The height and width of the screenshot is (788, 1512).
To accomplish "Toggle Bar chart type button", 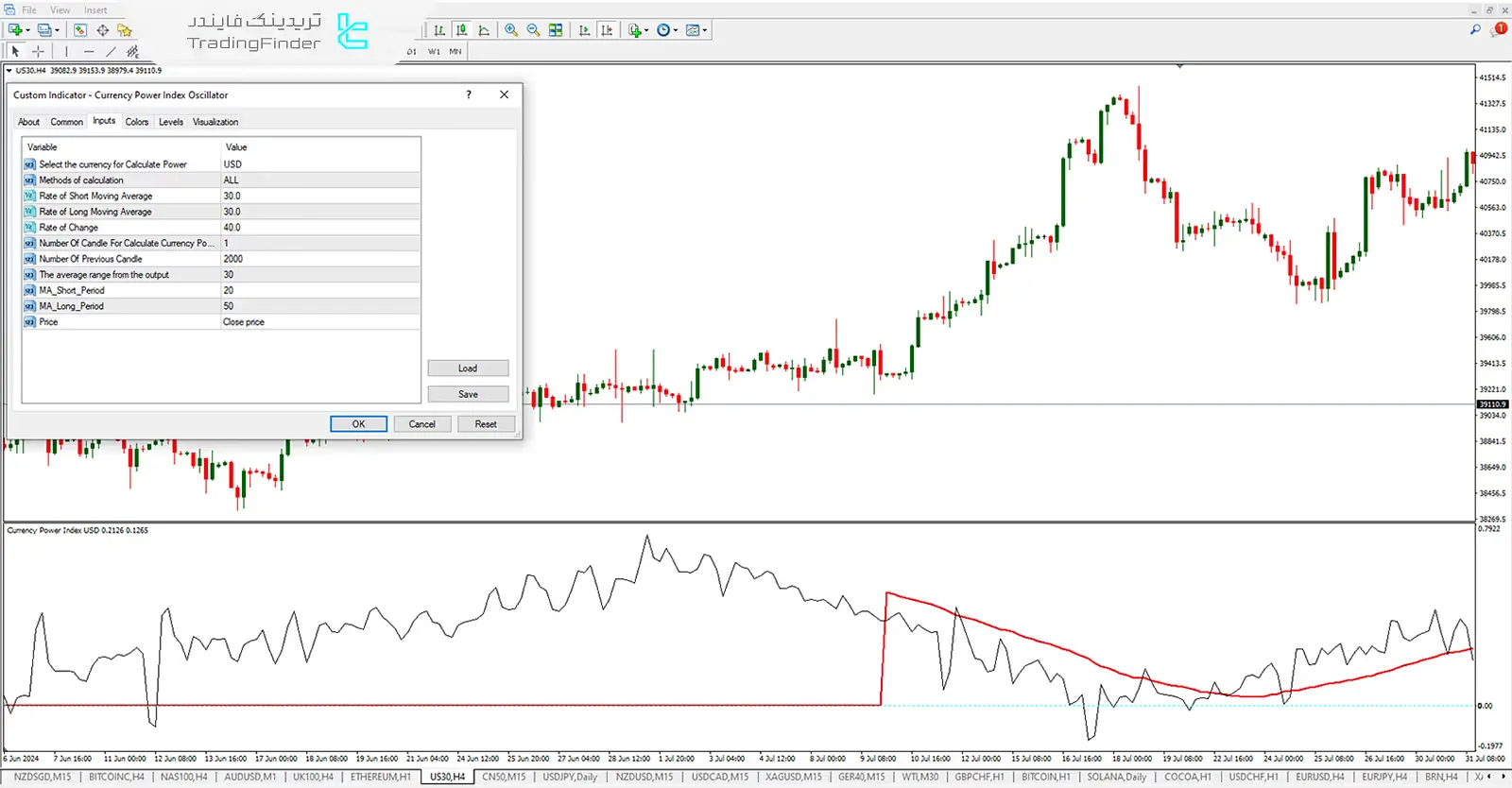I will pyautogui.click(x=439, y=30).
